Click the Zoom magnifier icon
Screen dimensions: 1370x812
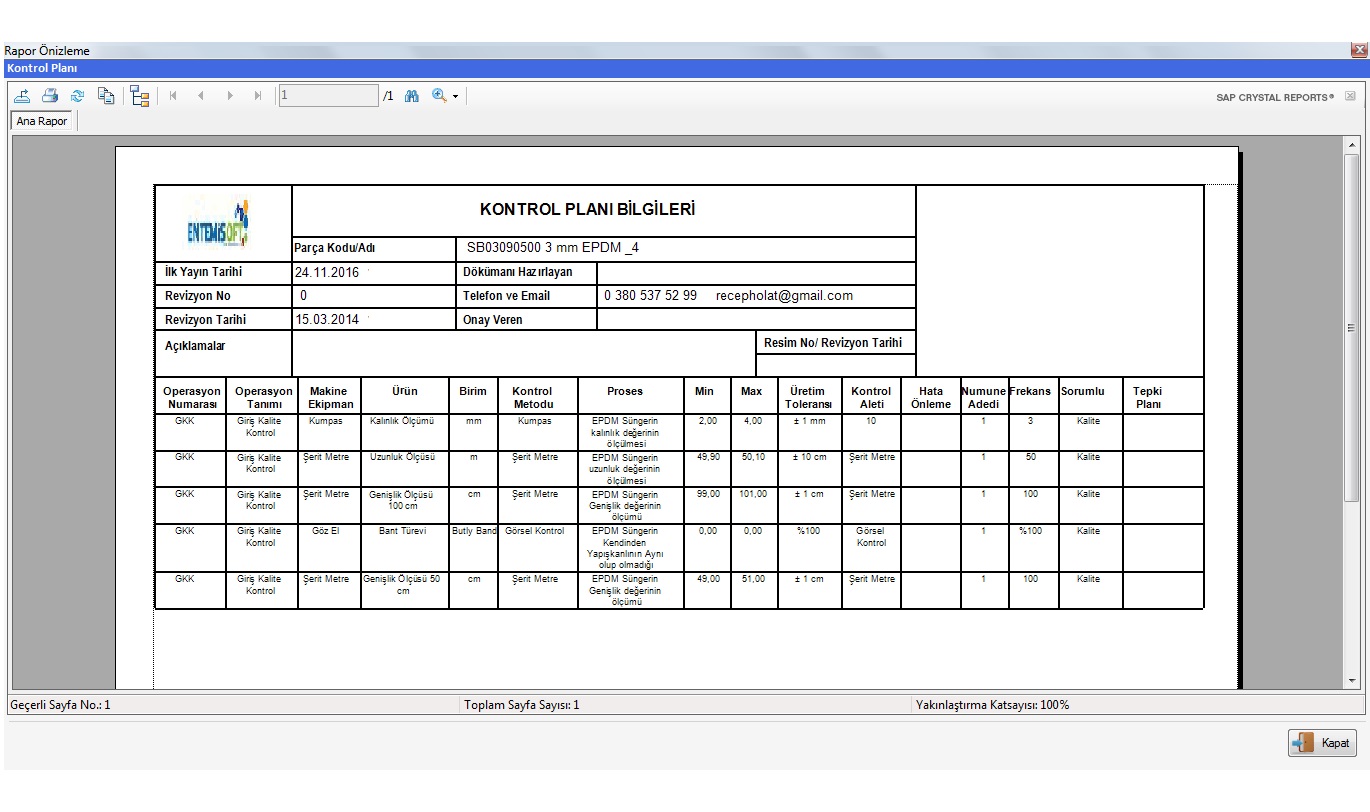point(439,96)
